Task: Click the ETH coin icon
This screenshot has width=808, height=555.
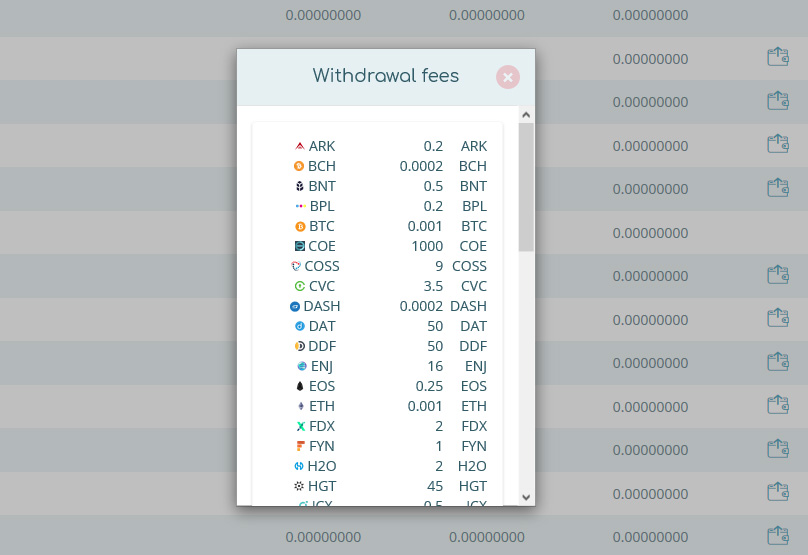Action: point(300,406)
